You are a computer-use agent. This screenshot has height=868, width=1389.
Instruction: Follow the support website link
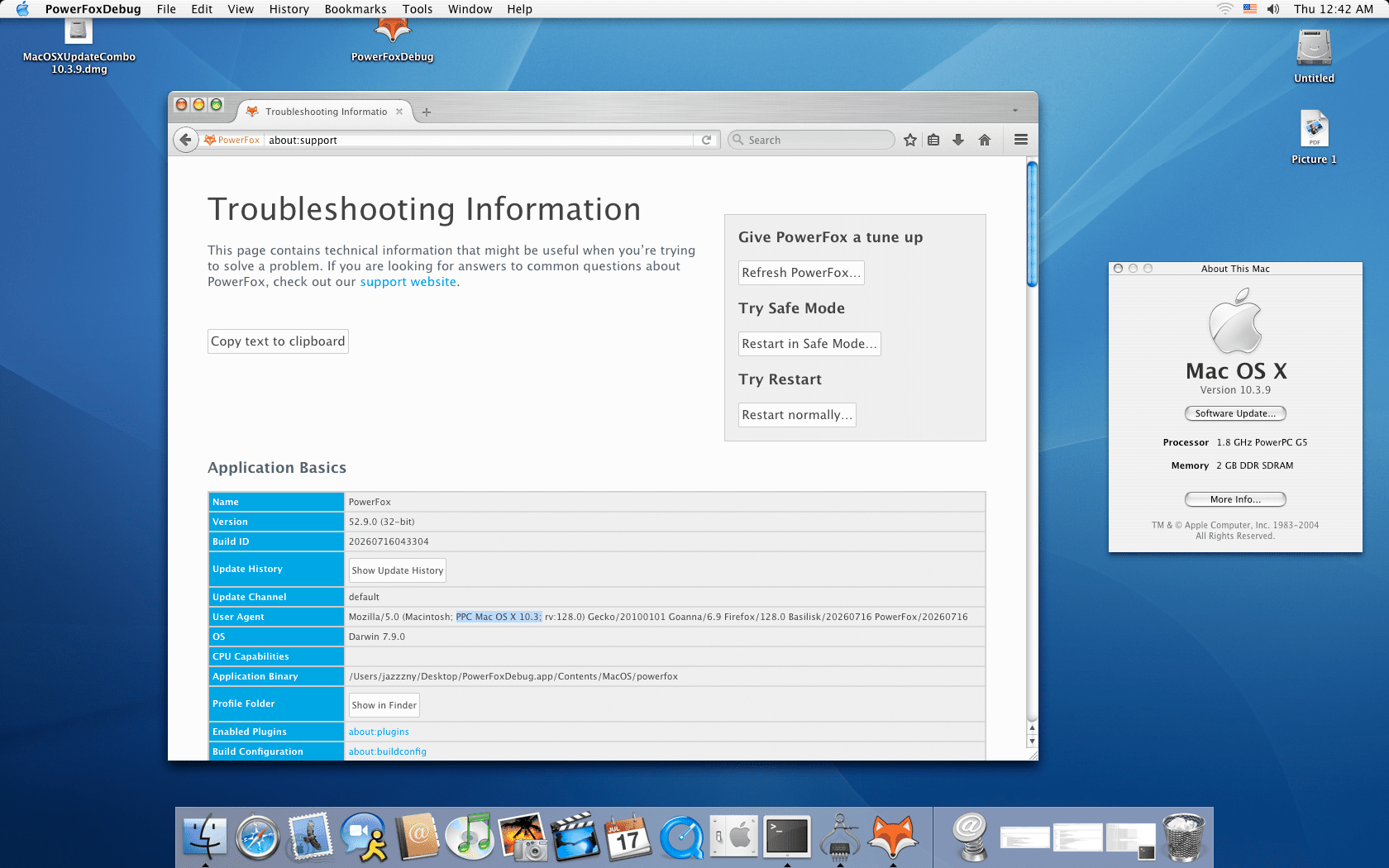408,282
